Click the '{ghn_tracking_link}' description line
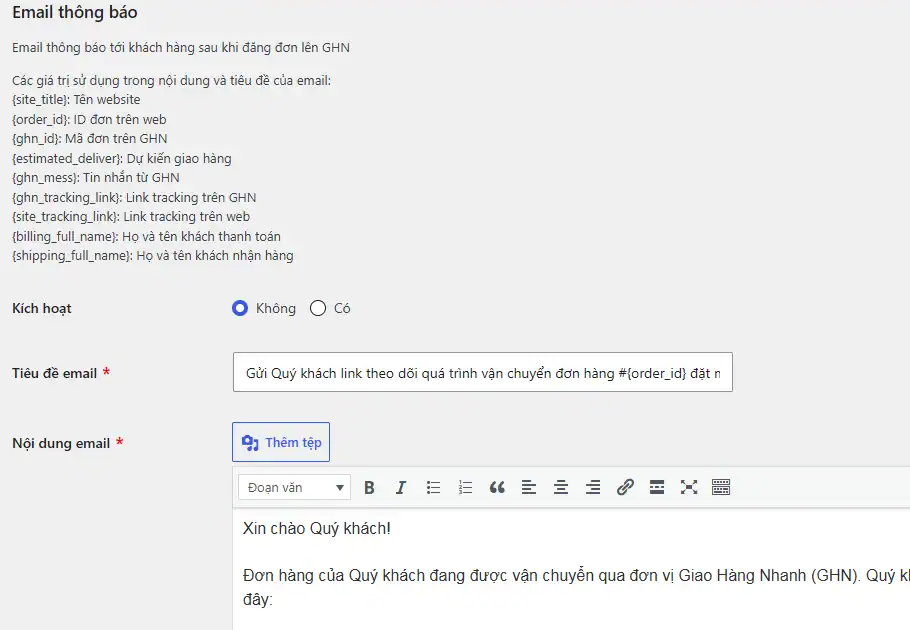Viewport: 910px width, 630px height. click(134, 197)
